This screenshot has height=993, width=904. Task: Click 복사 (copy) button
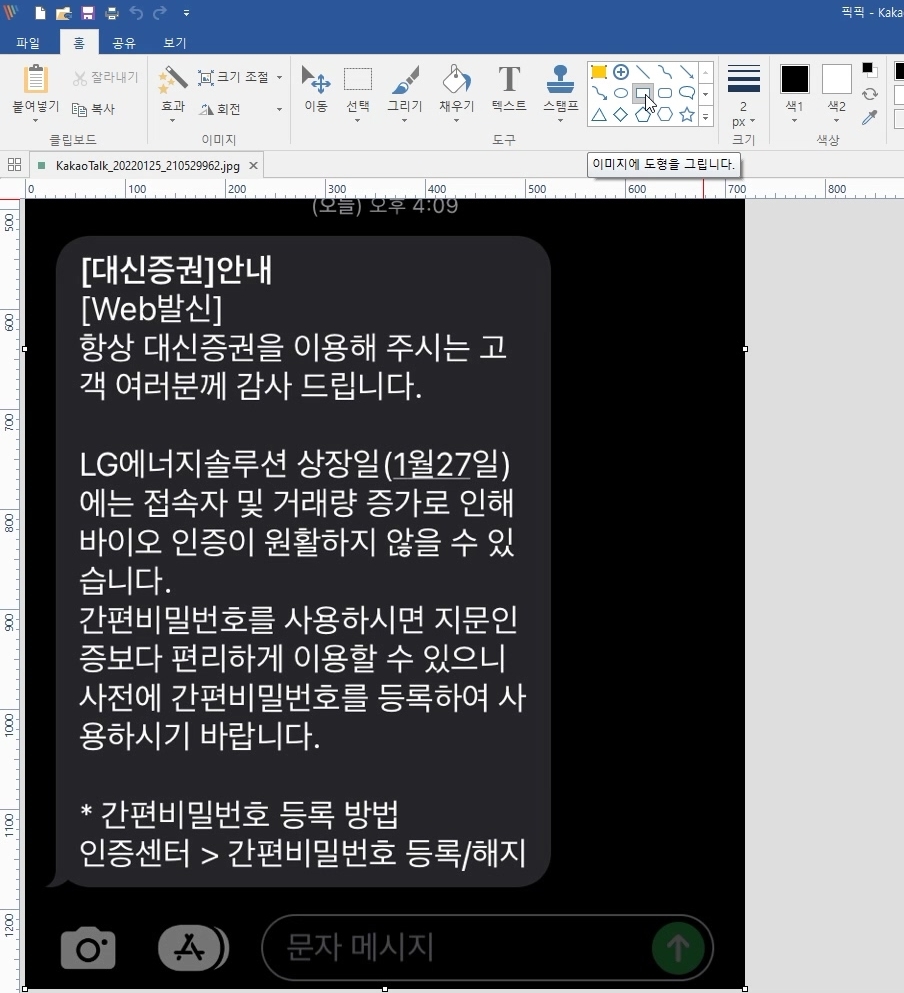94,109
